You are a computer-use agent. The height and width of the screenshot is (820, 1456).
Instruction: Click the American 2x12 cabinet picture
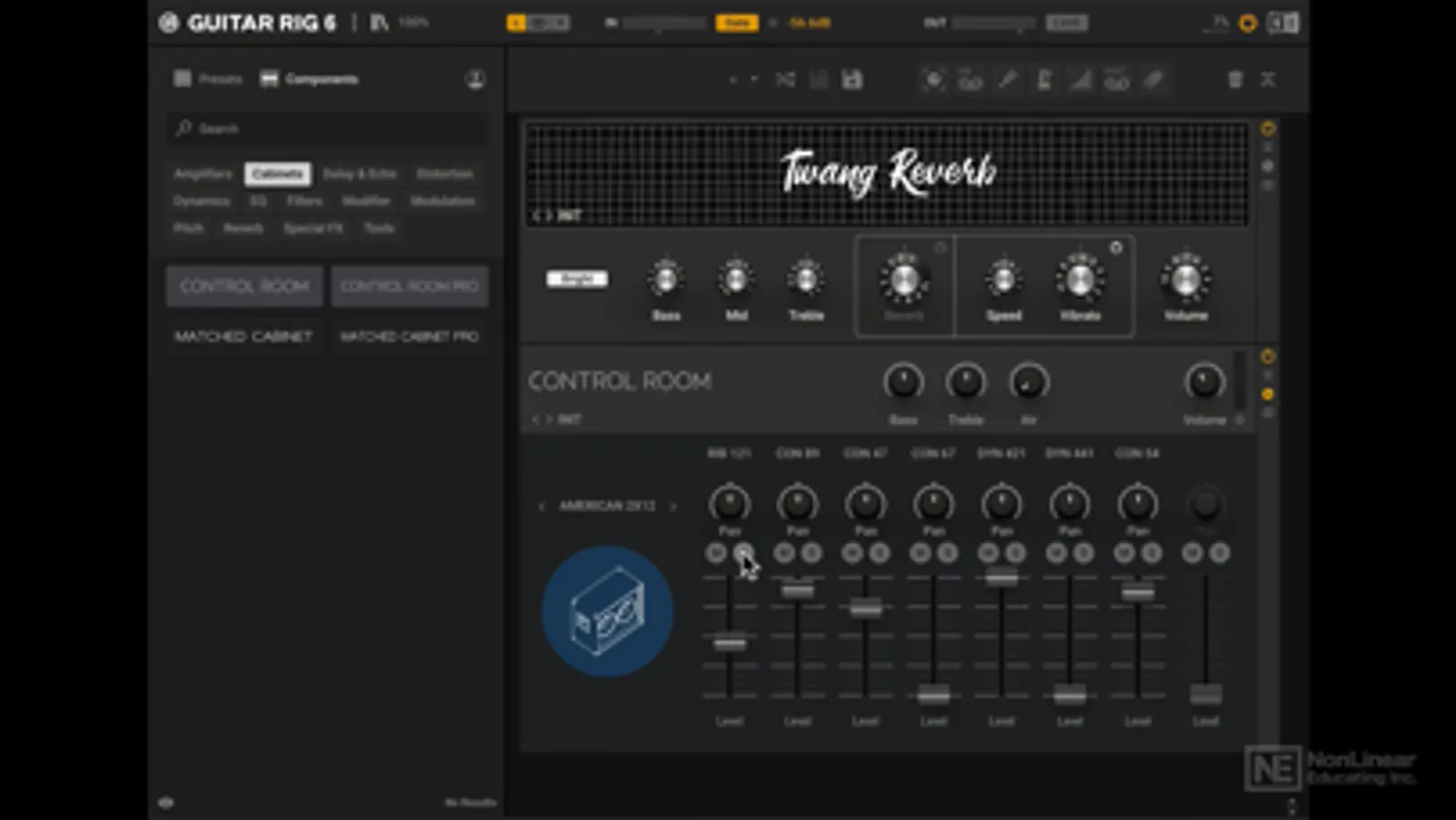coord(607,610)
